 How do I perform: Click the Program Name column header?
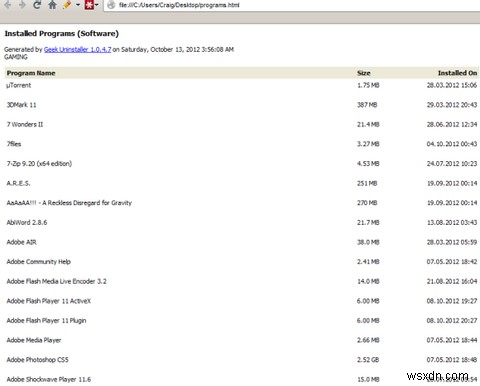click(x=31, y=73)
